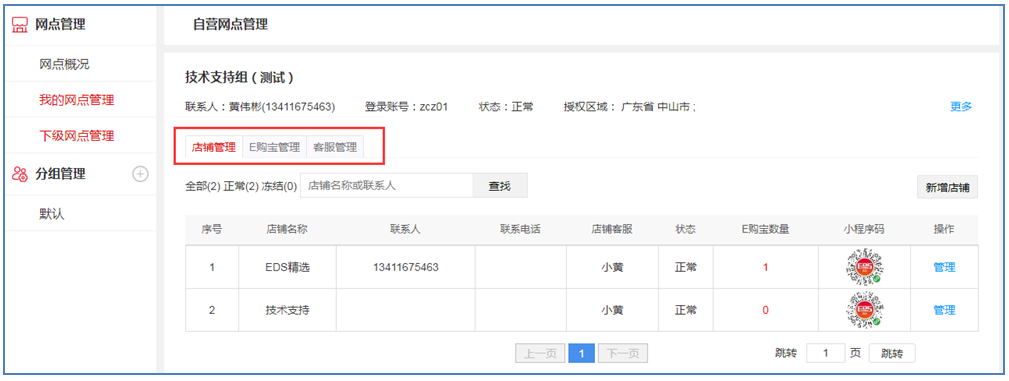This screenshot has width=1009, height=381.
Task: Click the 跳转 button
Action: tap(892, 353)
